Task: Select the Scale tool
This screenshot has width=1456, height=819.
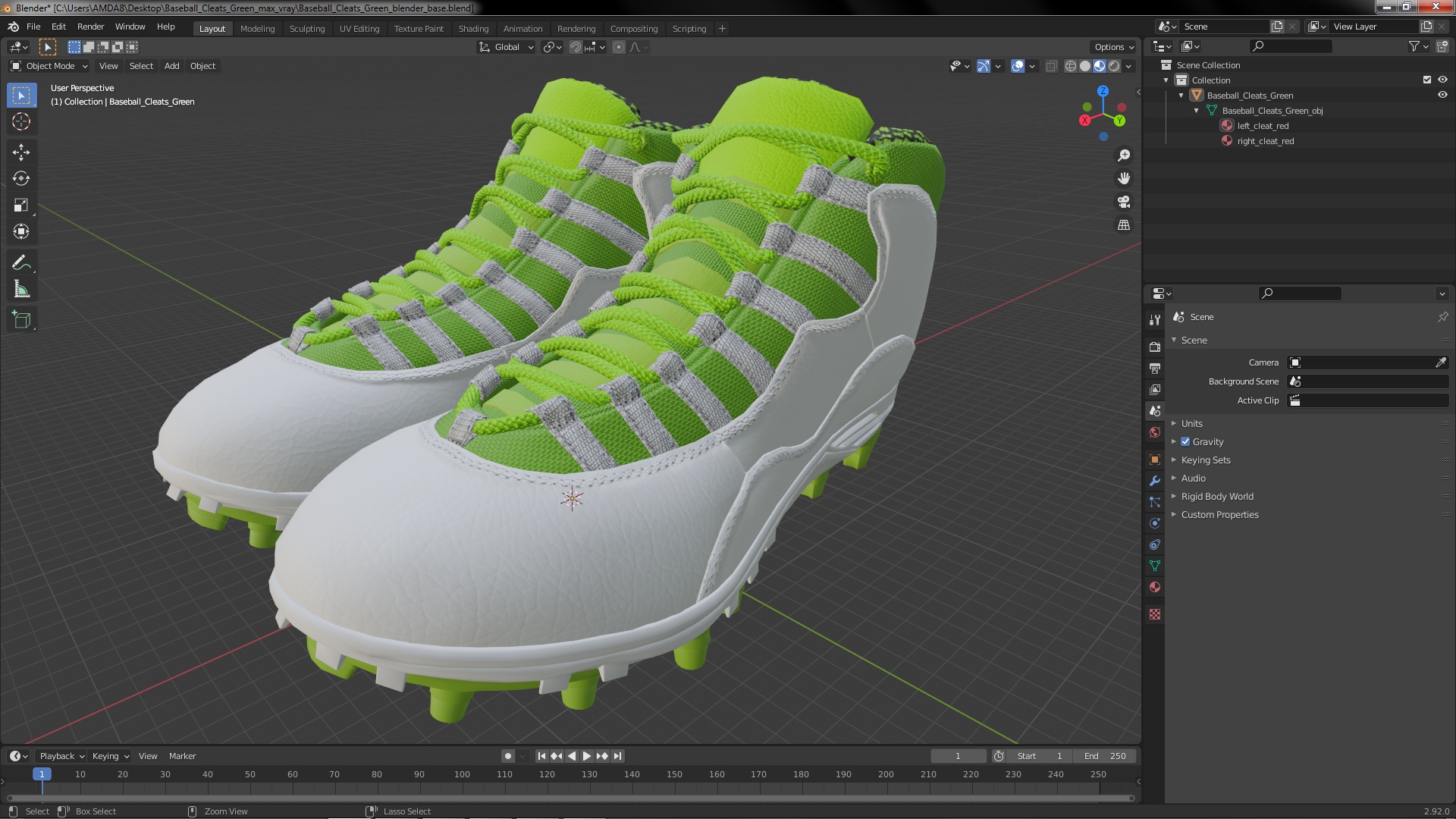Action: (x=21, y=205)
